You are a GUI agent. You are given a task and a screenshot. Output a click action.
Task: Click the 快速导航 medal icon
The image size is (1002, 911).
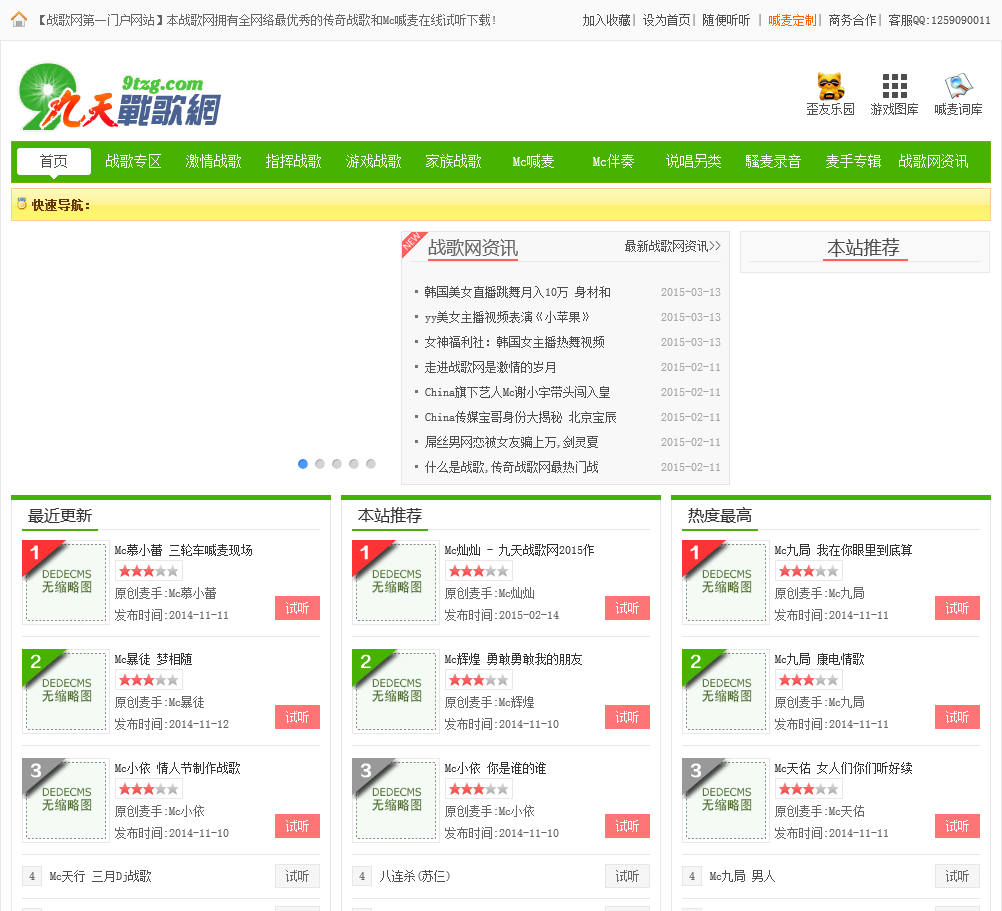coord(22,204)
